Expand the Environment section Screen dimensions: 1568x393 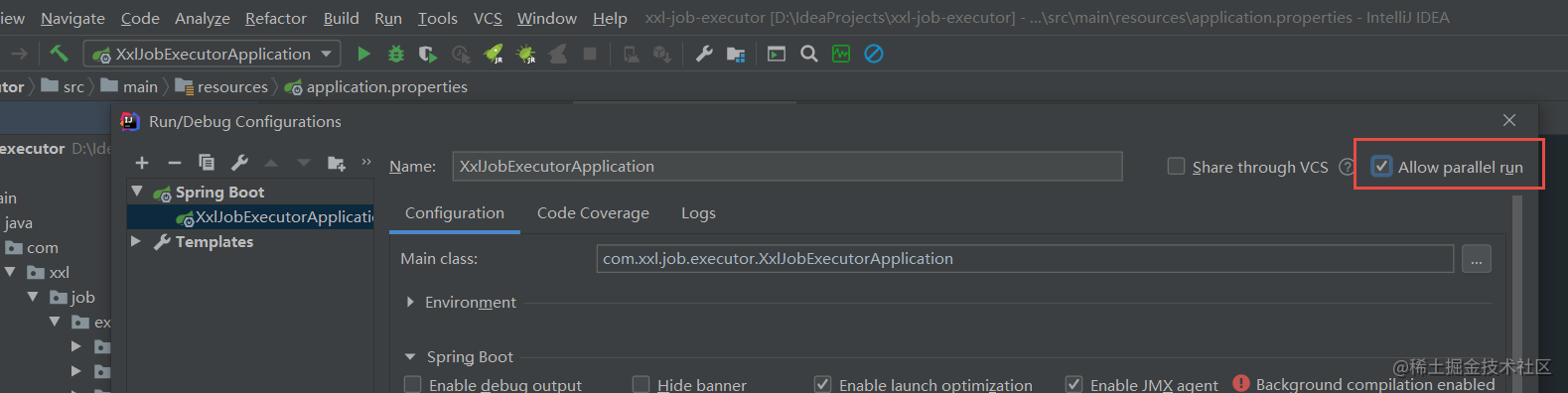(410, 302)
